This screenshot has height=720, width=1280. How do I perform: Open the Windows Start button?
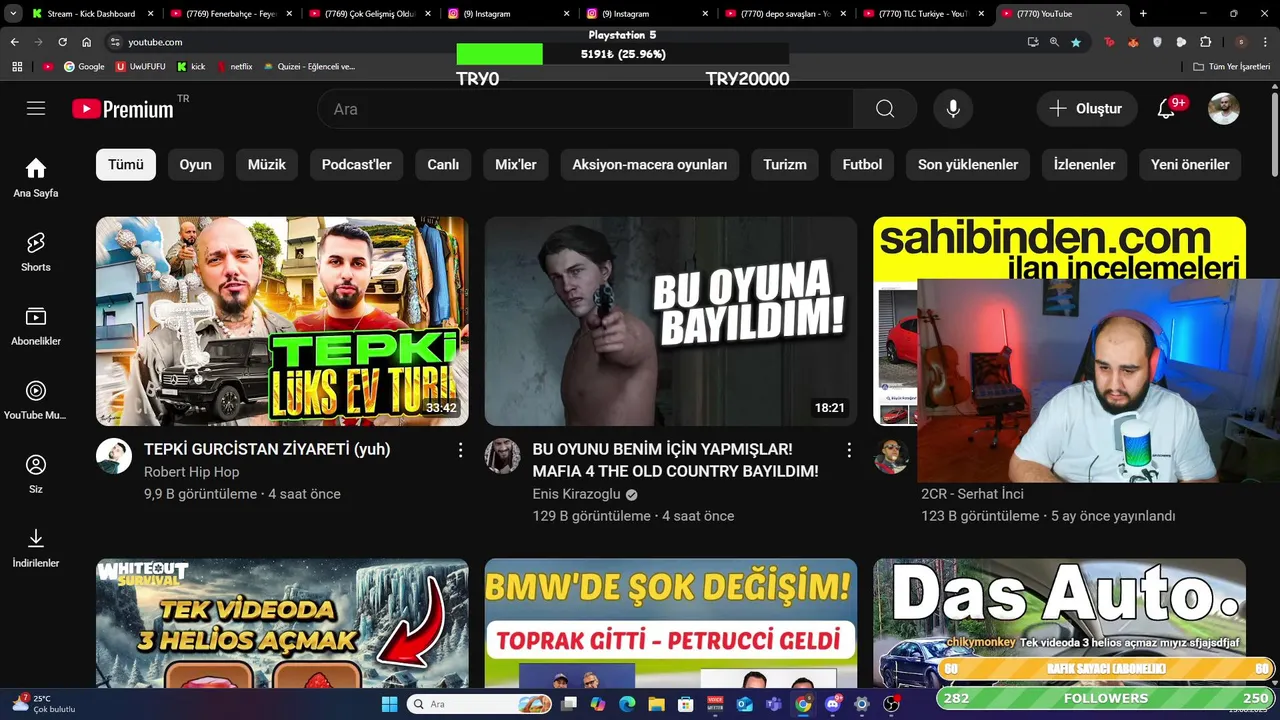[389, 704]
